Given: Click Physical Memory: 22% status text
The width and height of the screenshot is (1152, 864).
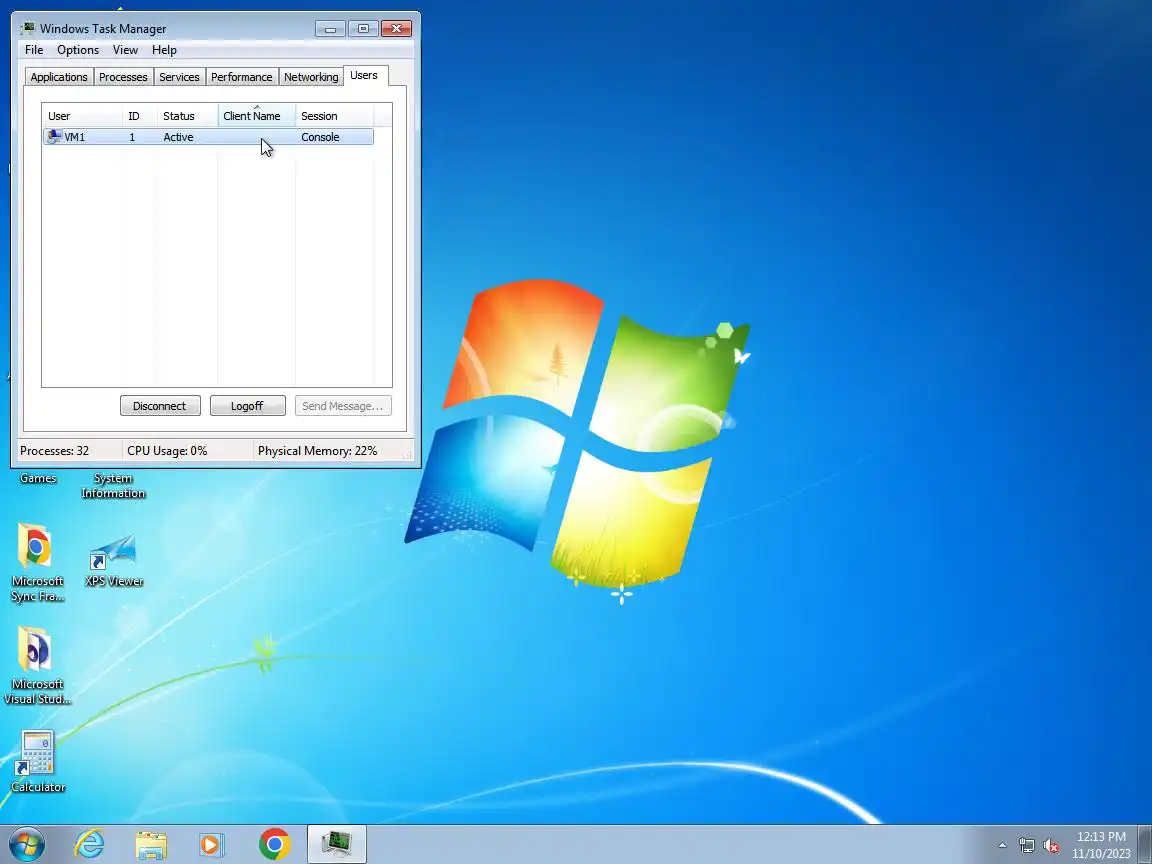Looking at the screenshot, I should coord(317,451).
